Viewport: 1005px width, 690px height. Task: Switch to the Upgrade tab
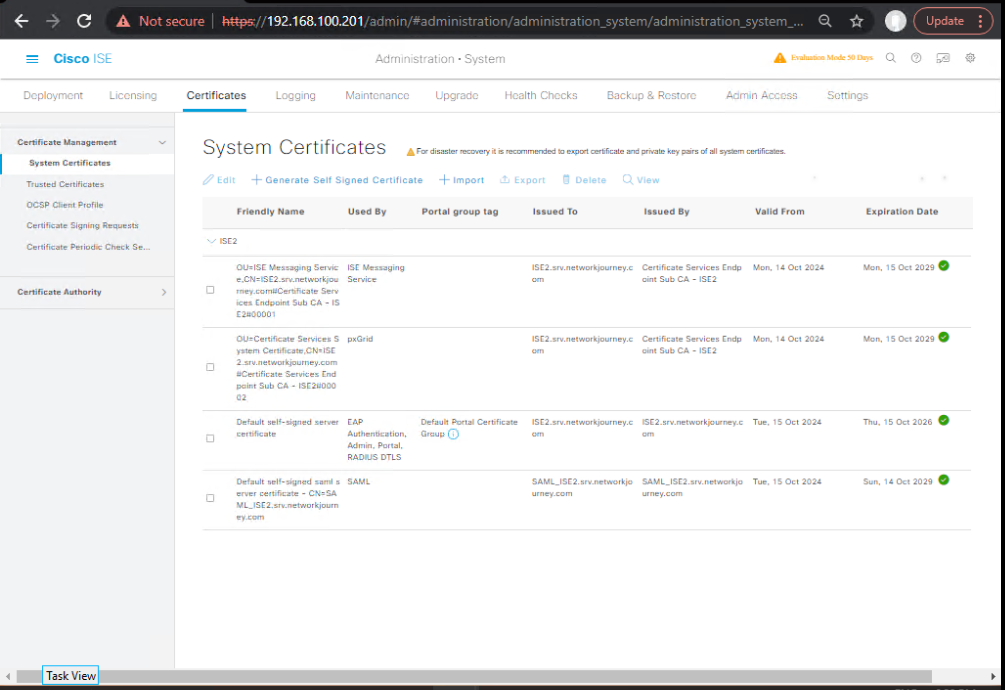[x=456, y=95]
